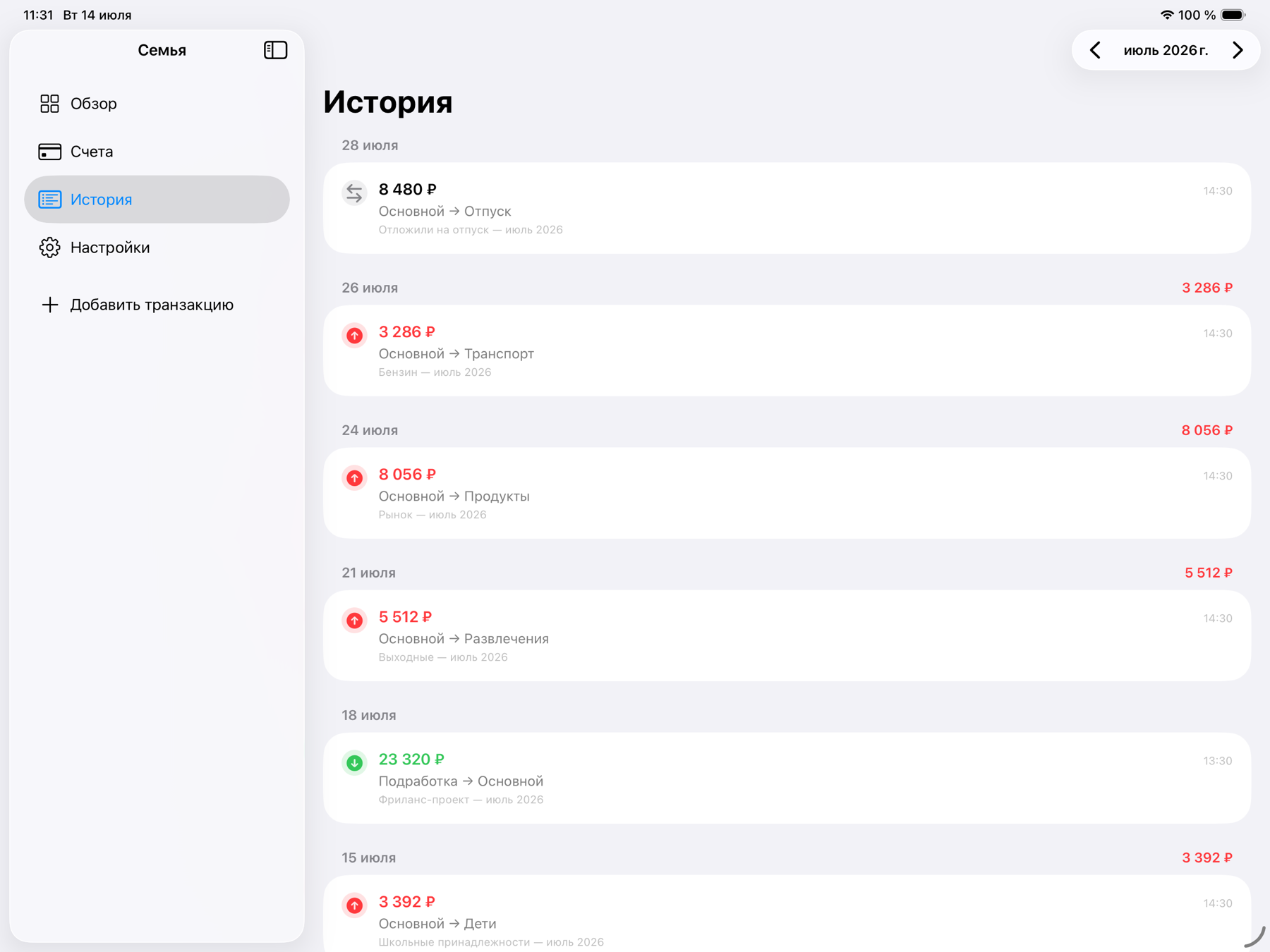This screenshot has height=952, width=1270.
Task: Click red expense icon on 3 392 ₽ row
Action: (354, 905)
